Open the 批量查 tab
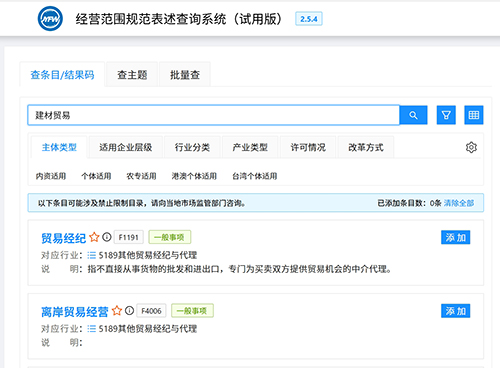 coord(185,75)
